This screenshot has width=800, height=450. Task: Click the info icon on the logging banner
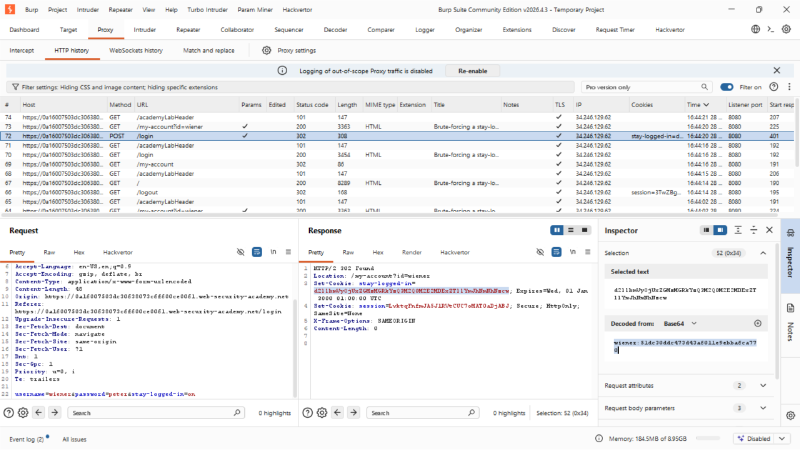(282, 70)
